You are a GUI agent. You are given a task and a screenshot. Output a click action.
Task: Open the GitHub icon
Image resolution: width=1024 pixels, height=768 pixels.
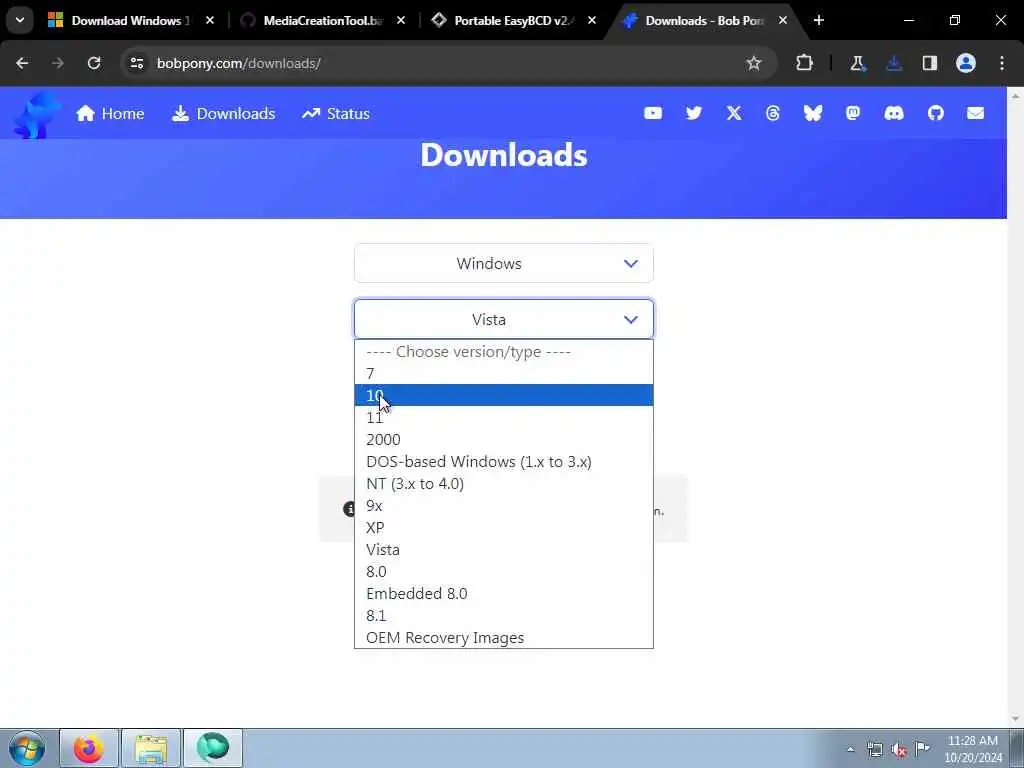pos(936,114)
